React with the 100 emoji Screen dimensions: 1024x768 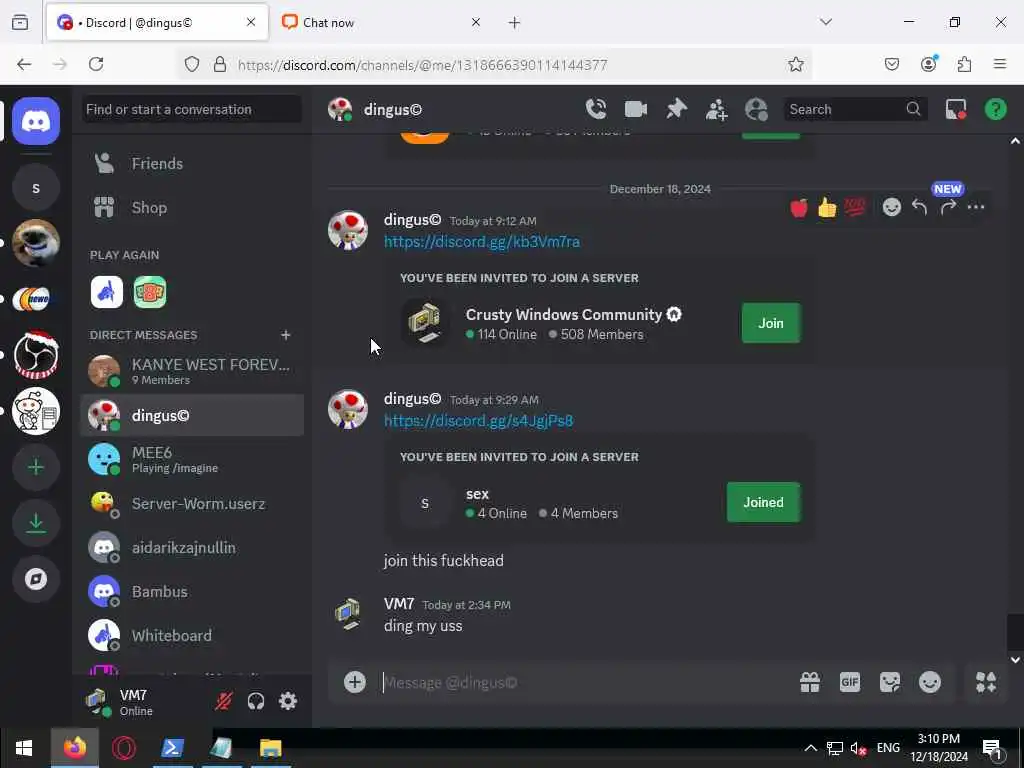tap(855, 208)
